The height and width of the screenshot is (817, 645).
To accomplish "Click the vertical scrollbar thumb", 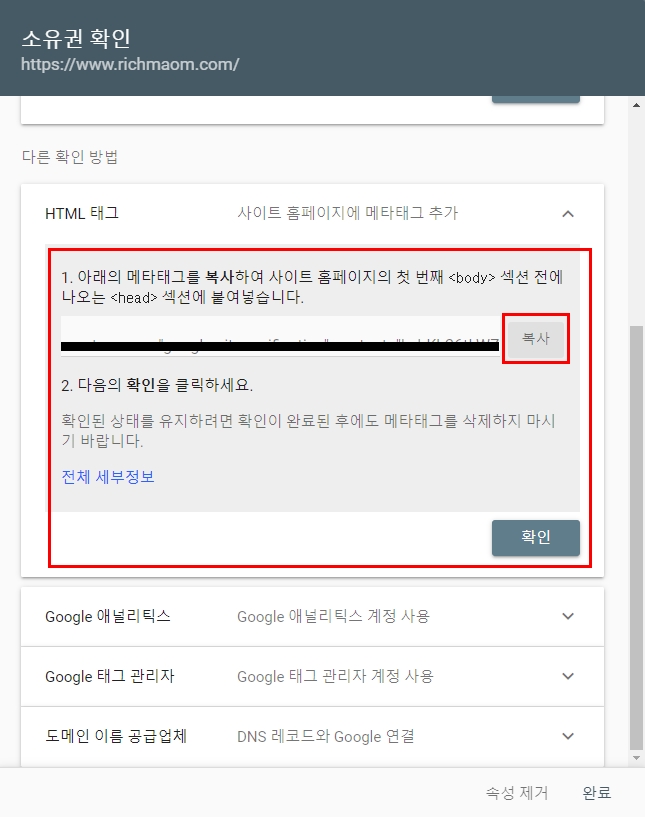I will (636, 537).
